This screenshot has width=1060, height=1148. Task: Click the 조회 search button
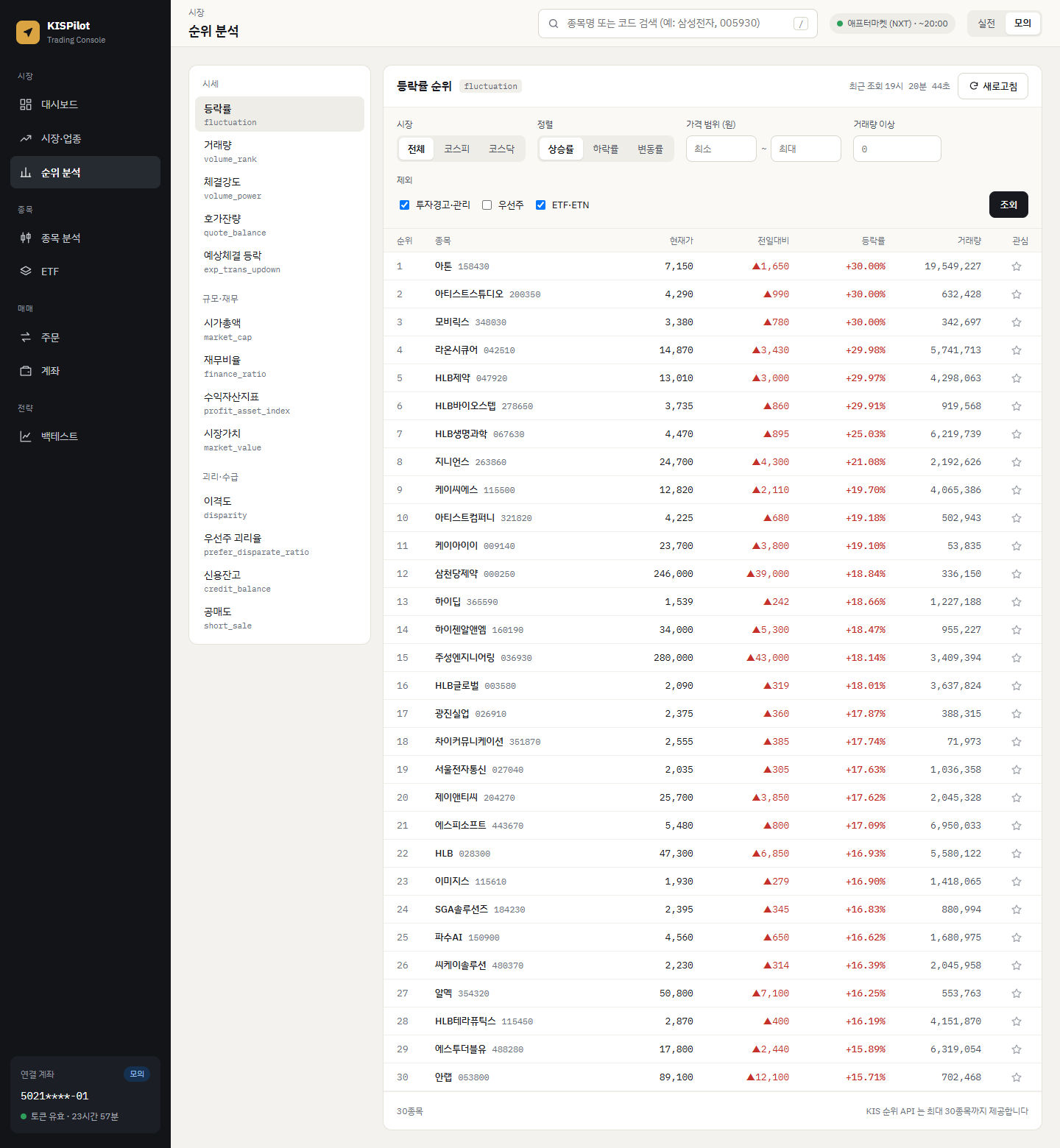[1008, 205]
